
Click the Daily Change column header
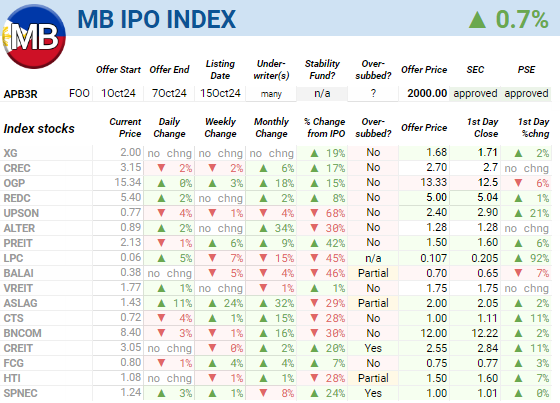click(169, 128)
